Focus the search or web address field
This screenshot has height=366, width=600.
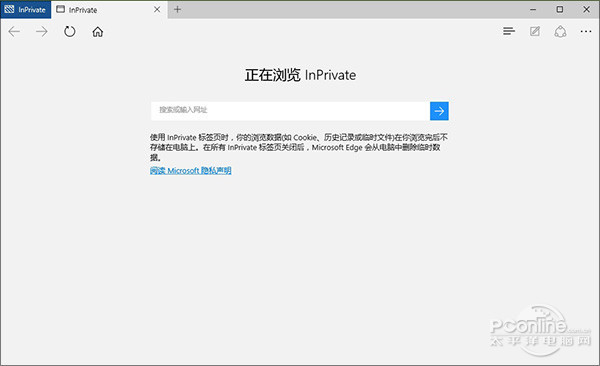tap(290, 111)
